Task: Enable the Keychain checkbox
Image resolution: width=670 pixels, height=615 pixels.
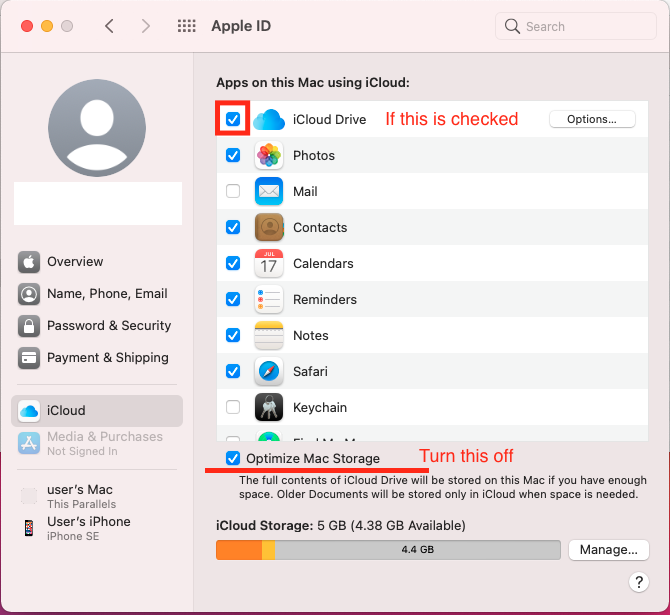Action: point(233,407)
